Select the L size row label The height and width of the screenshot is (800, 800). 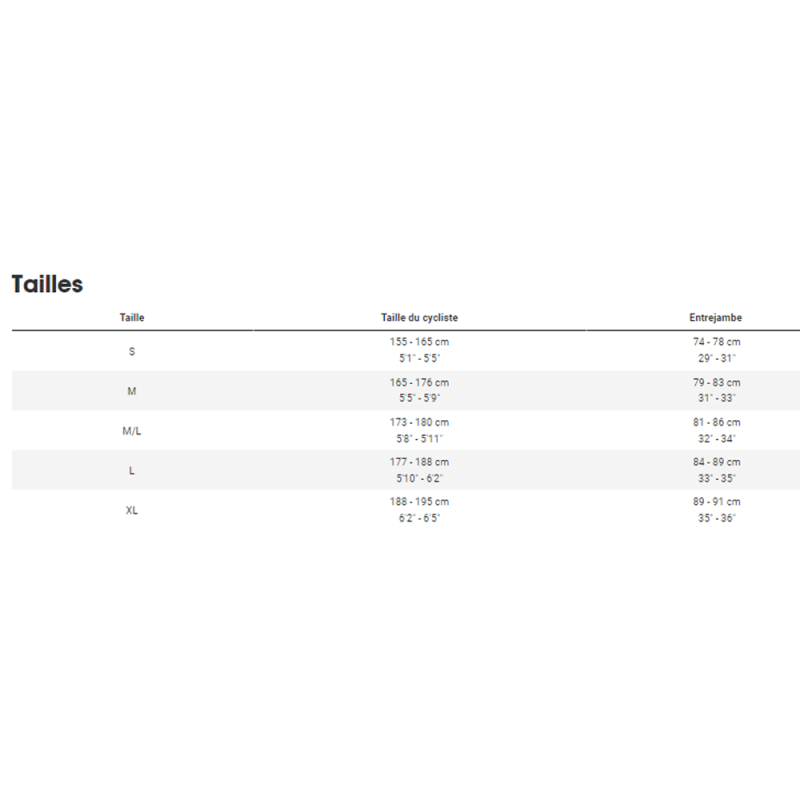(x=132, y=471)
